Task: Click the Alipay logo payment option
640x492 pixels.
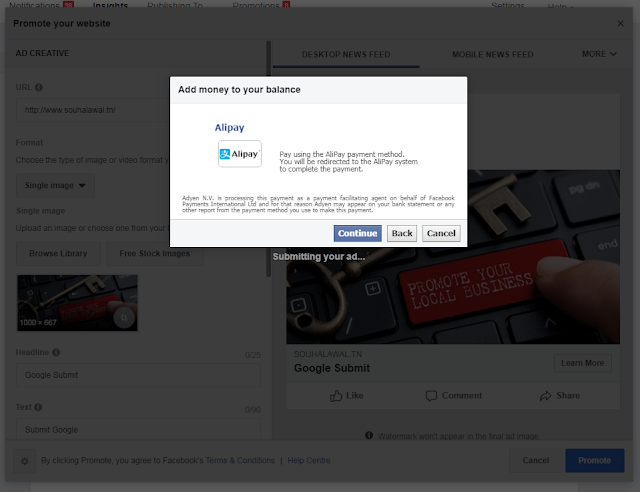Action: (x=240, y=154)
